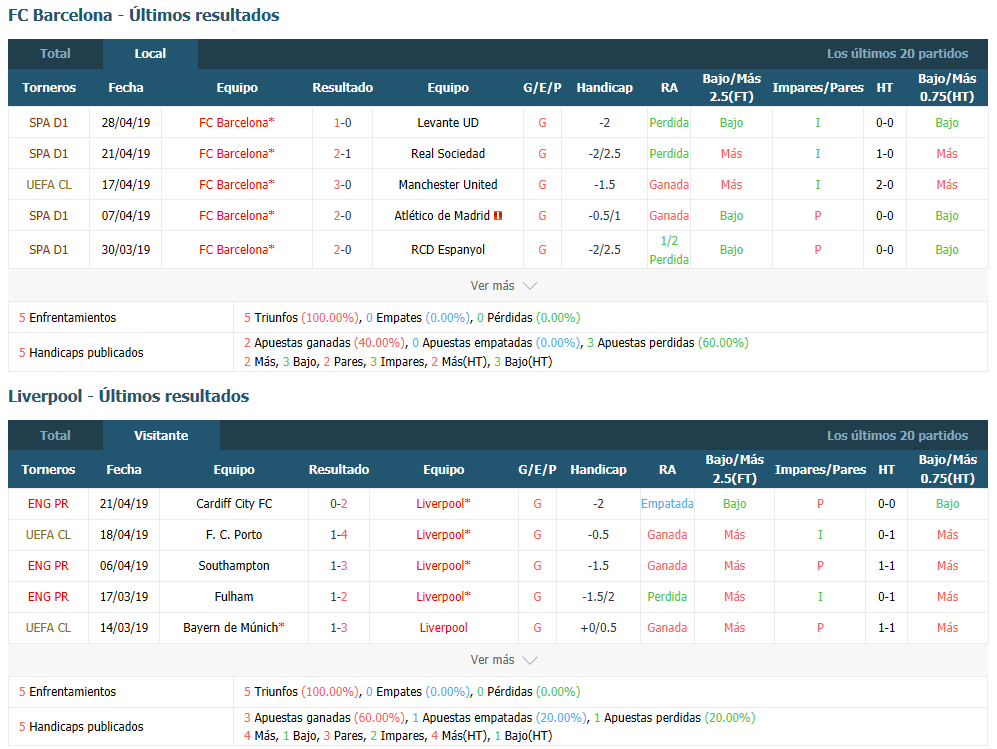Click handicap -0.5/1 in Atlético de Madrid row
This screenshot has width=997, height=749.
coord(604,216)
